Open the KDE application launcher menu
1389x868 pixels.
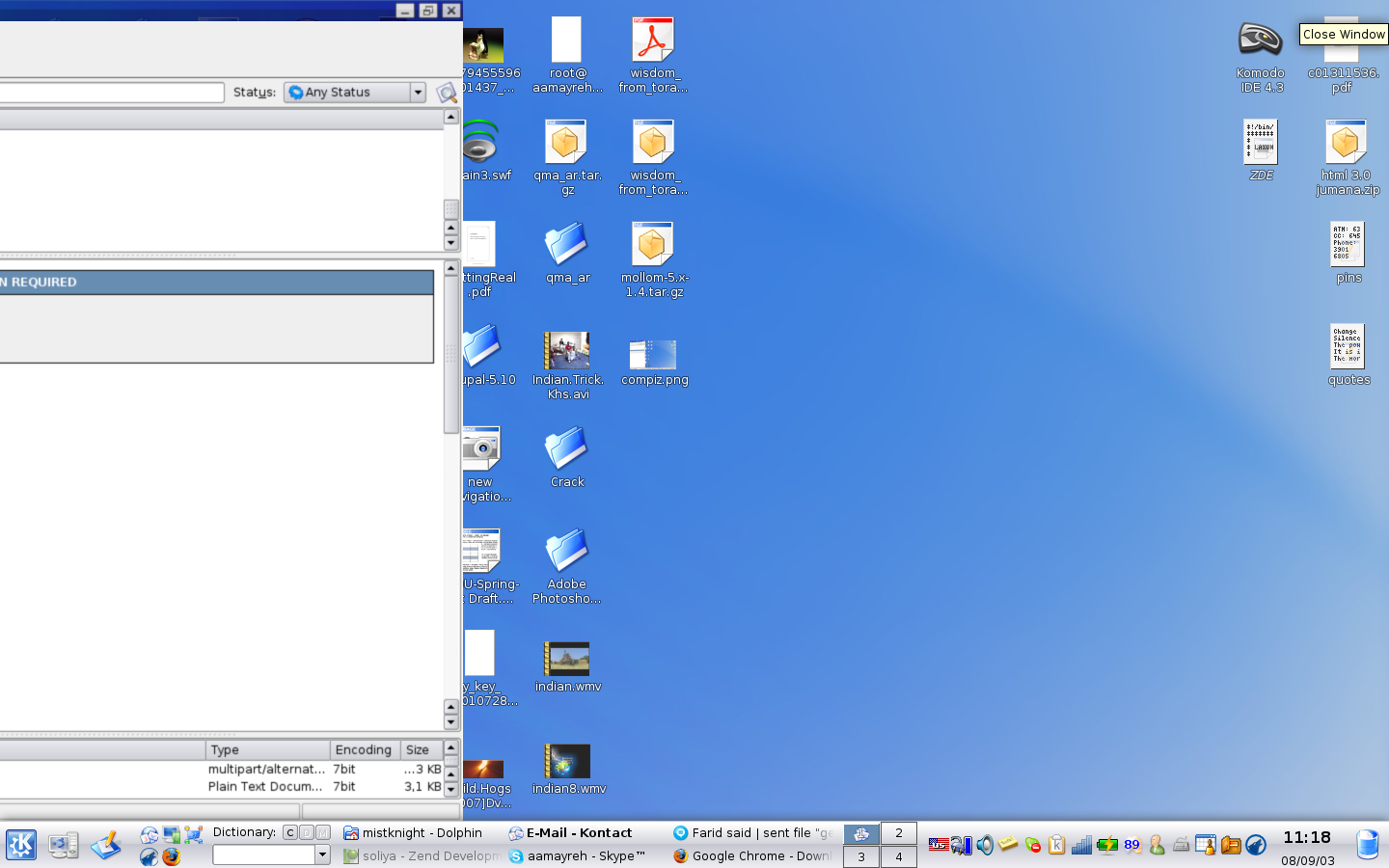pyautogui.click(x=21, y=845)
